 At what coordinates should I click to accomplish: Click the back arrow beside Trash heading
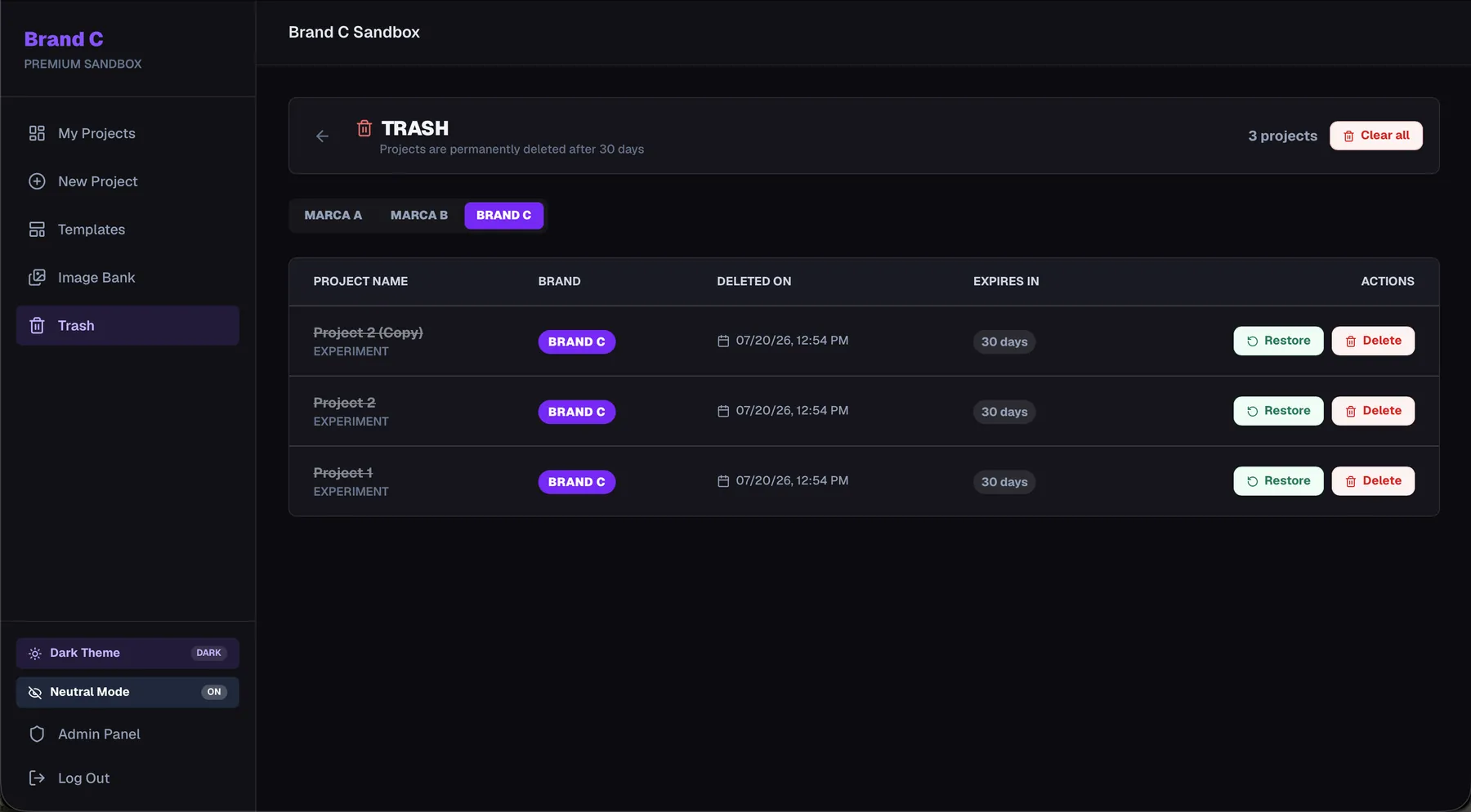323,136
